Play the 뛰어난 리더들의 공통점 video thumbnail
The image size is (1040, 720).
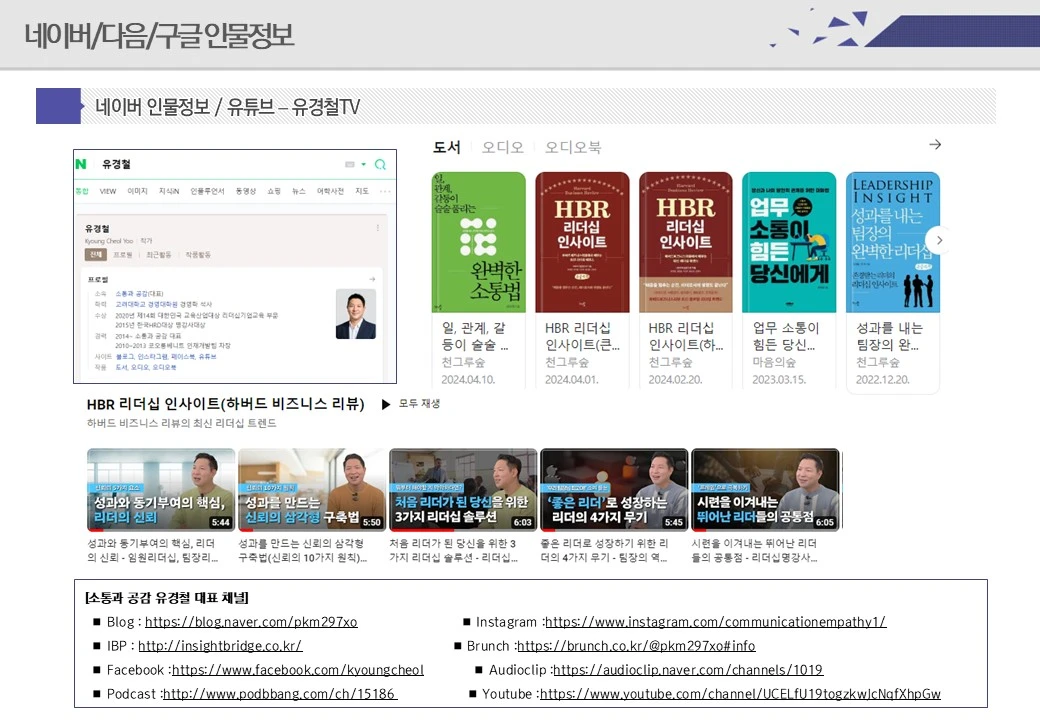click(765, 489)
